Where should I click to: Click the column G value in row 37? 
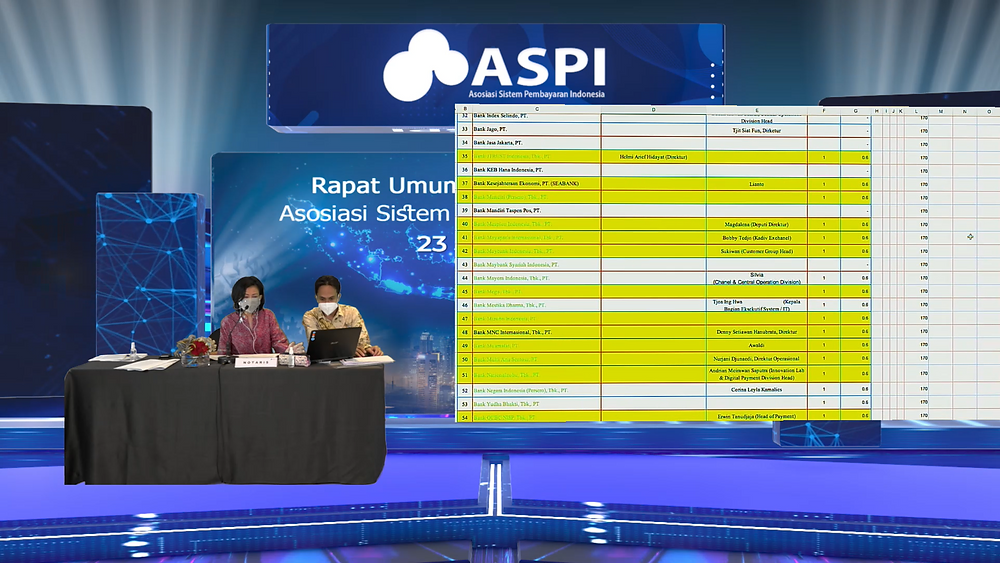coord(856,184)
